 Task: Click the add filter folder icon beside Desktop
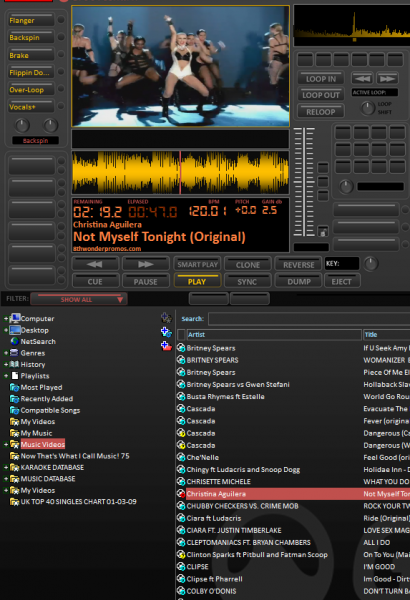(166, 332)
